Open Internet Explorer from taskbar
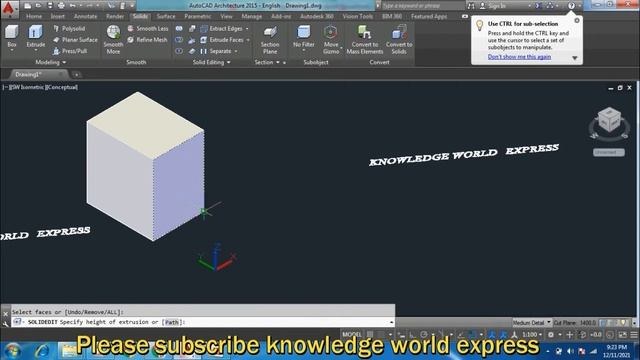 point(42,351)
